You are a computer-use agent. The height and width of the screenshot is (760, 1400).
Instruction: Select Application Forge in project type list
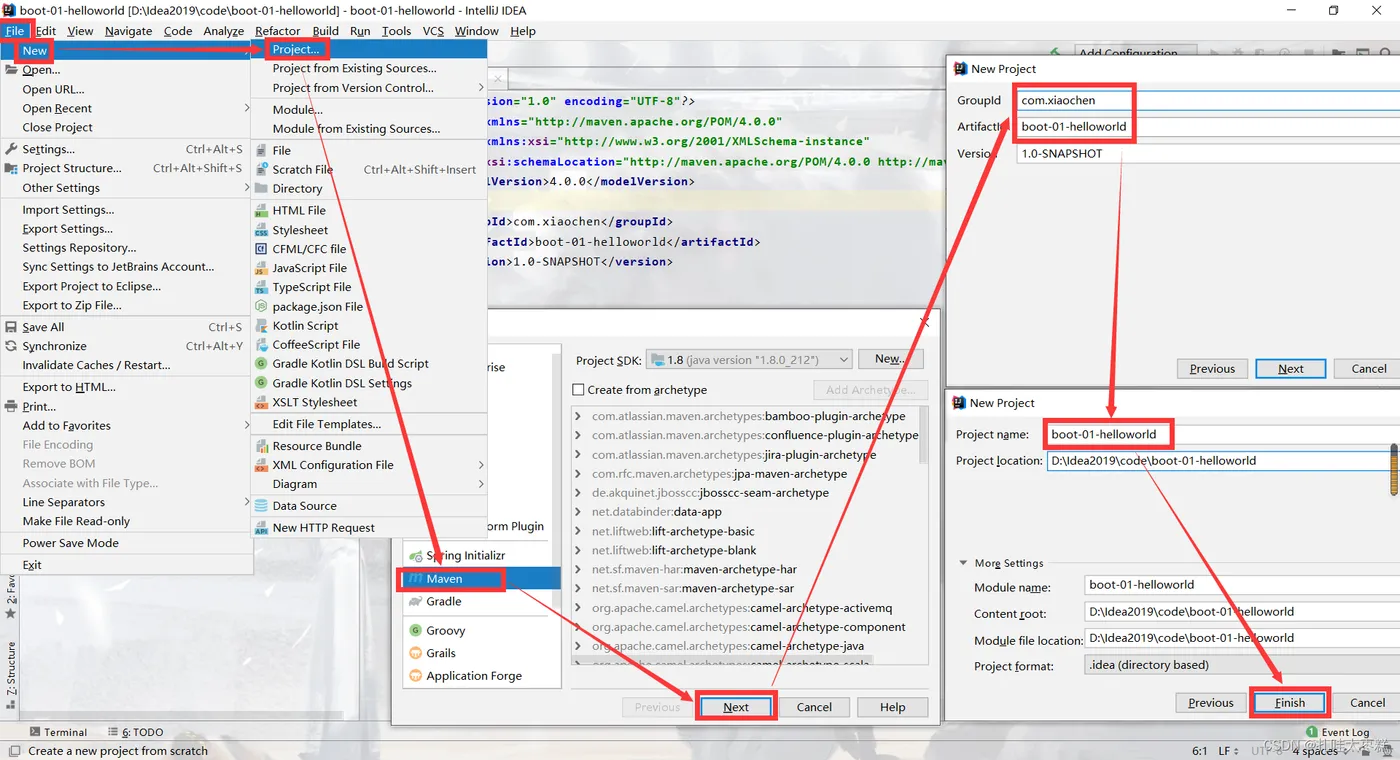pyautogui.click(x=474, y=676)
